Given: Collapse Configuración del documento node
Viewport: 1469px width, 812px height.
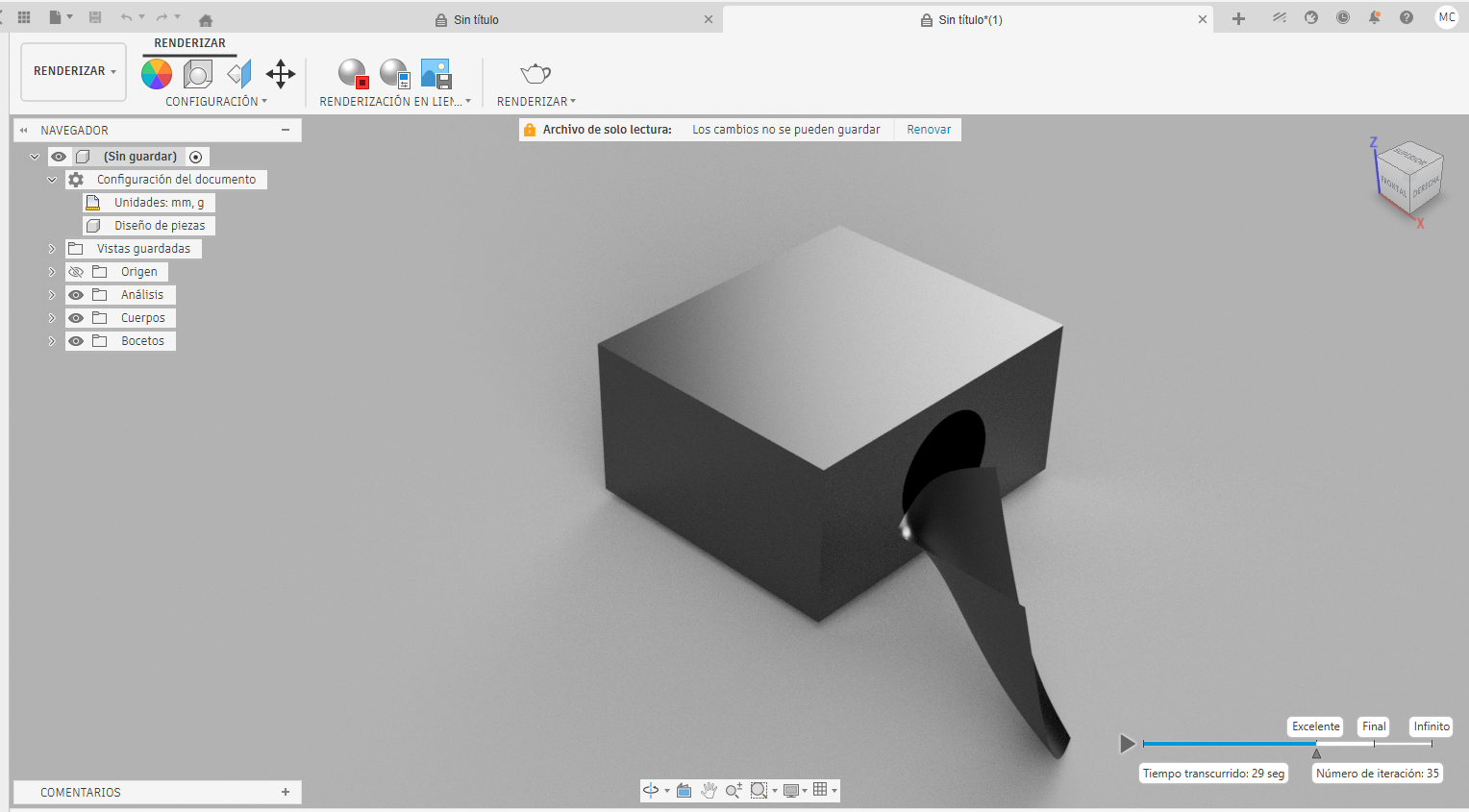Looking at the screenshot, I should (x=52, y=180).
